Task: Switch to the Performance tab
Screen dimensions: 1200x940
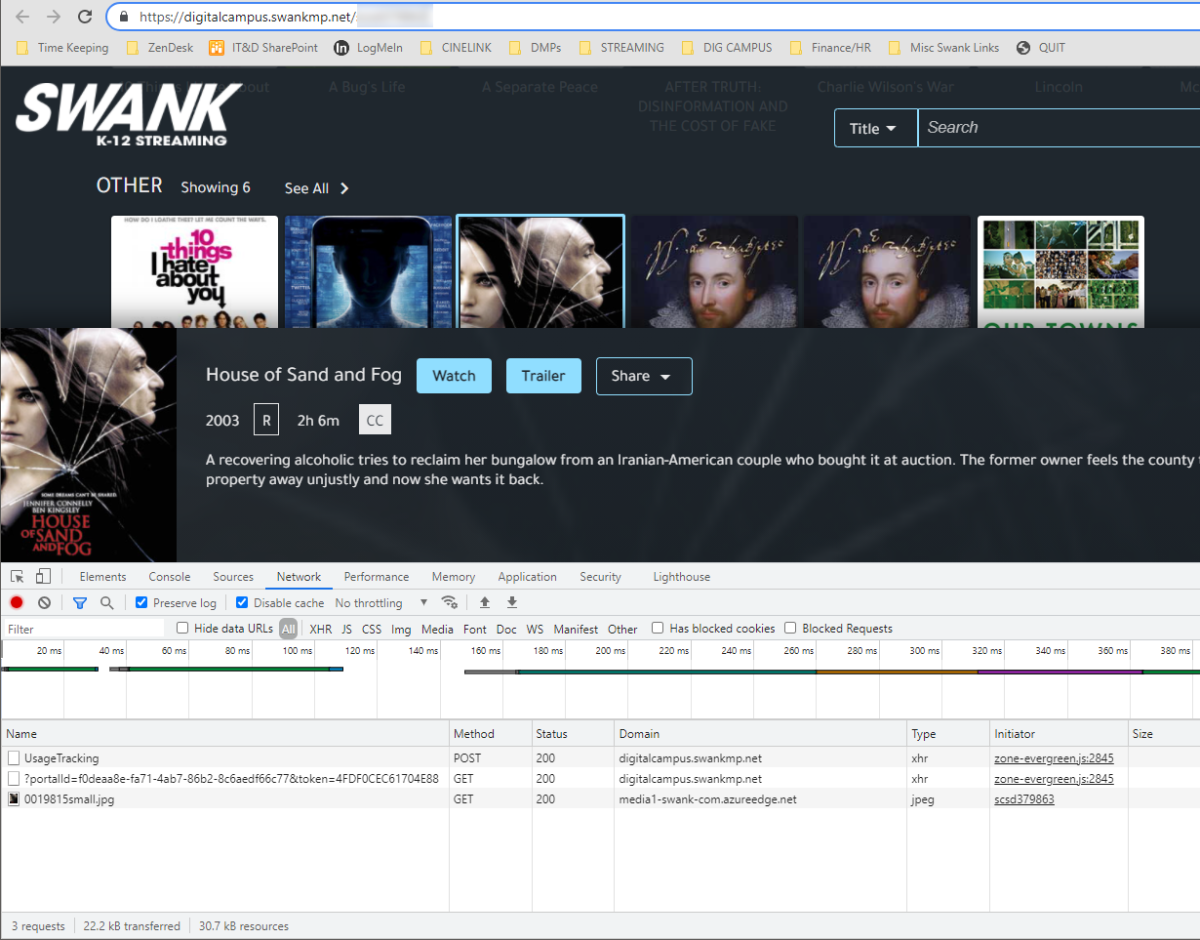Action: pyautogui.click(x=376, y=577)
